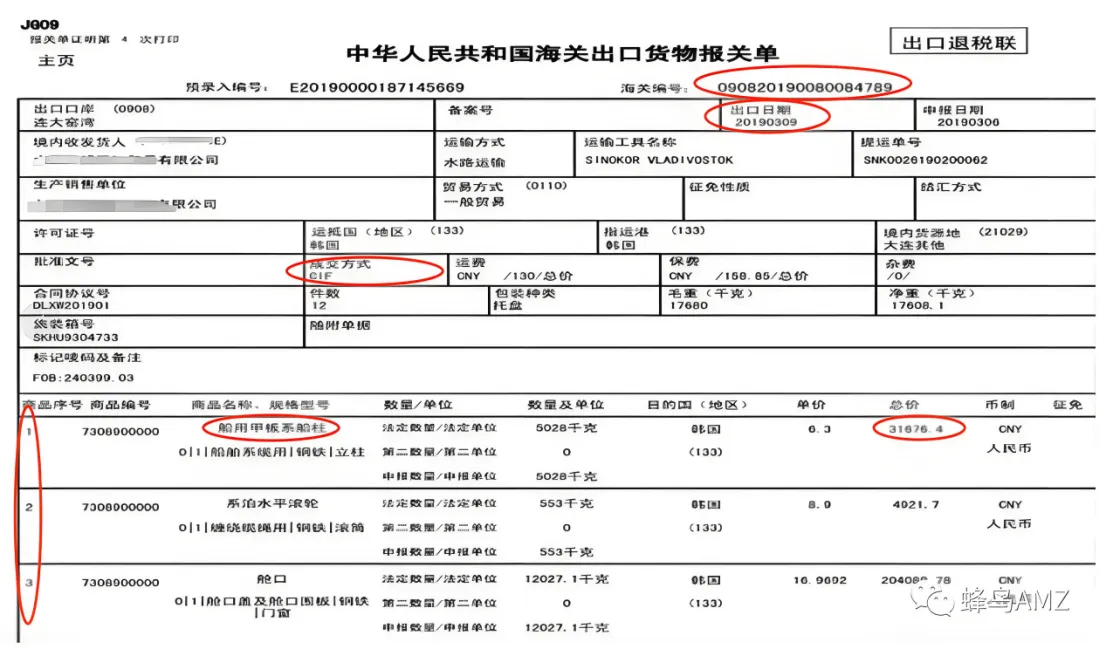Select packaging type 托盘
The image size is (1106, 650).
508,305
